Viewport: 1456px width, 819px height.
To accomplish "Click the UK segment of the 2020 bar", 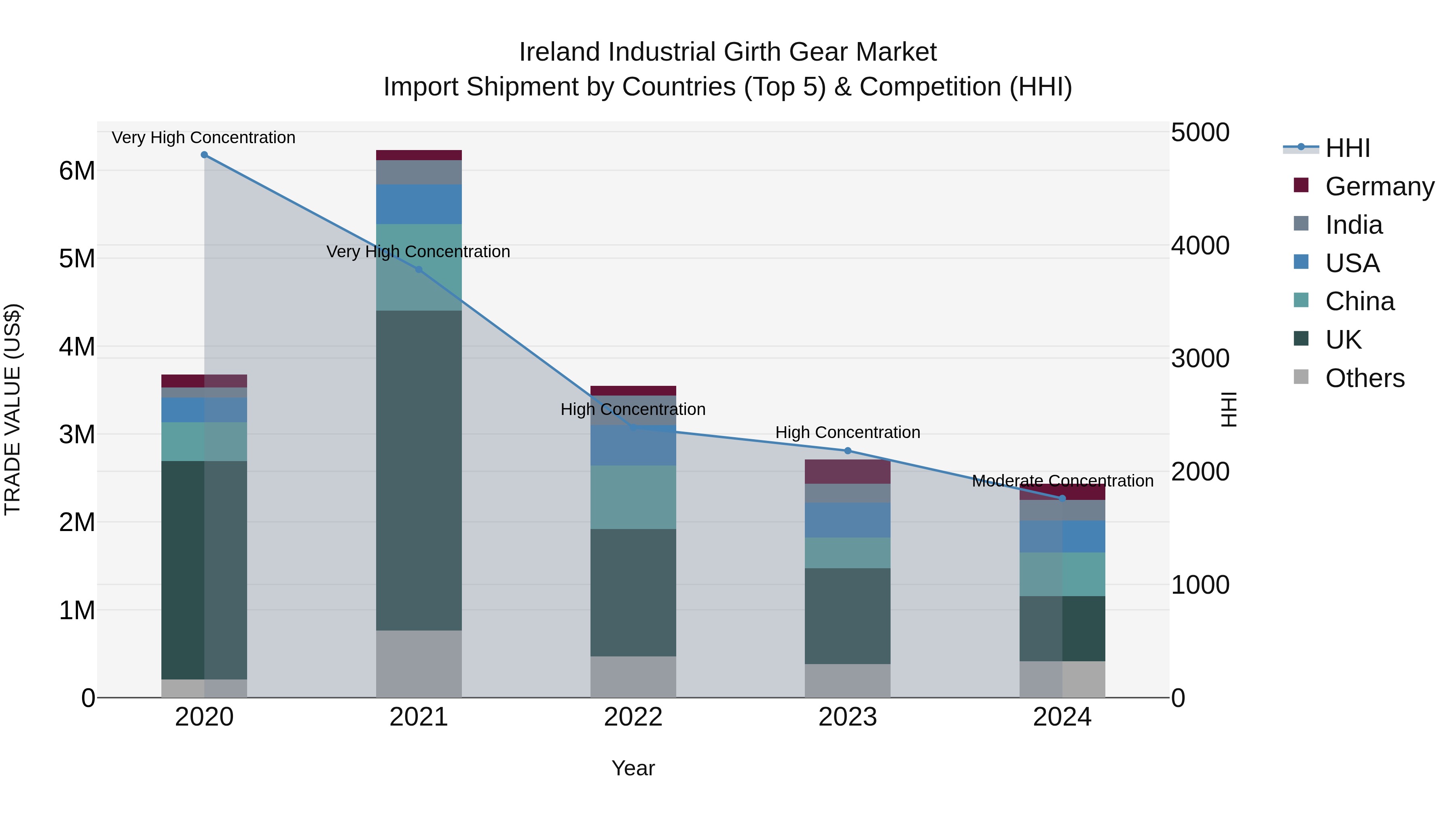I will coord(204,570).
